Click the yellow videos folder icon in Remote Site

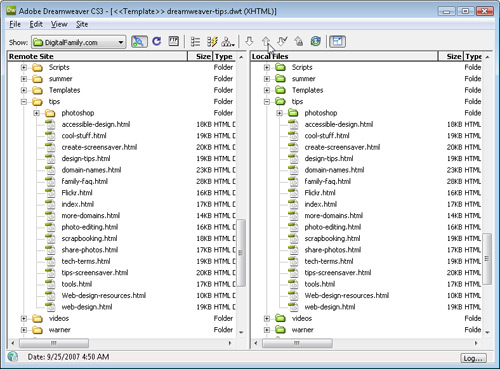pos(37,319)
